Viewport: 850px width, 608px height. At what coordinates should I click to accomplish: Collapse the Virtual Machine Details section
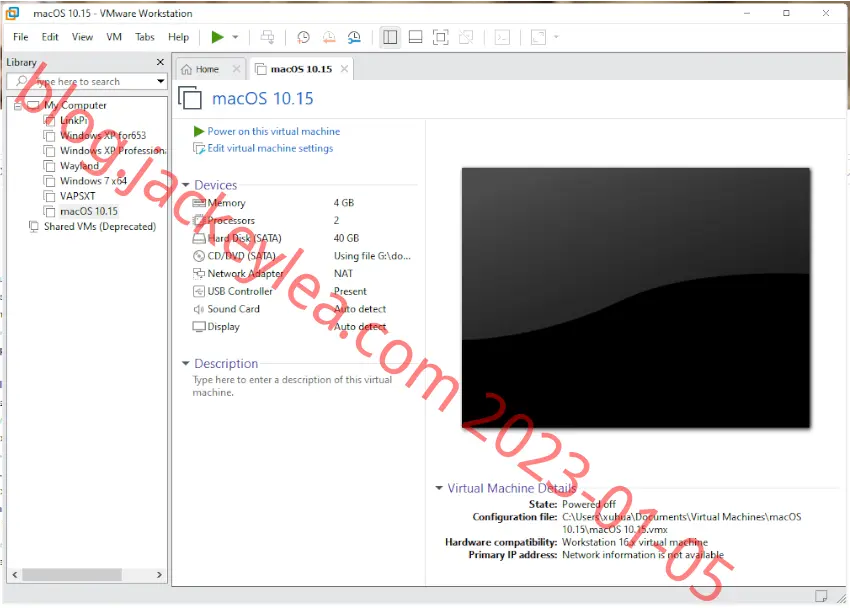[439, 488]
